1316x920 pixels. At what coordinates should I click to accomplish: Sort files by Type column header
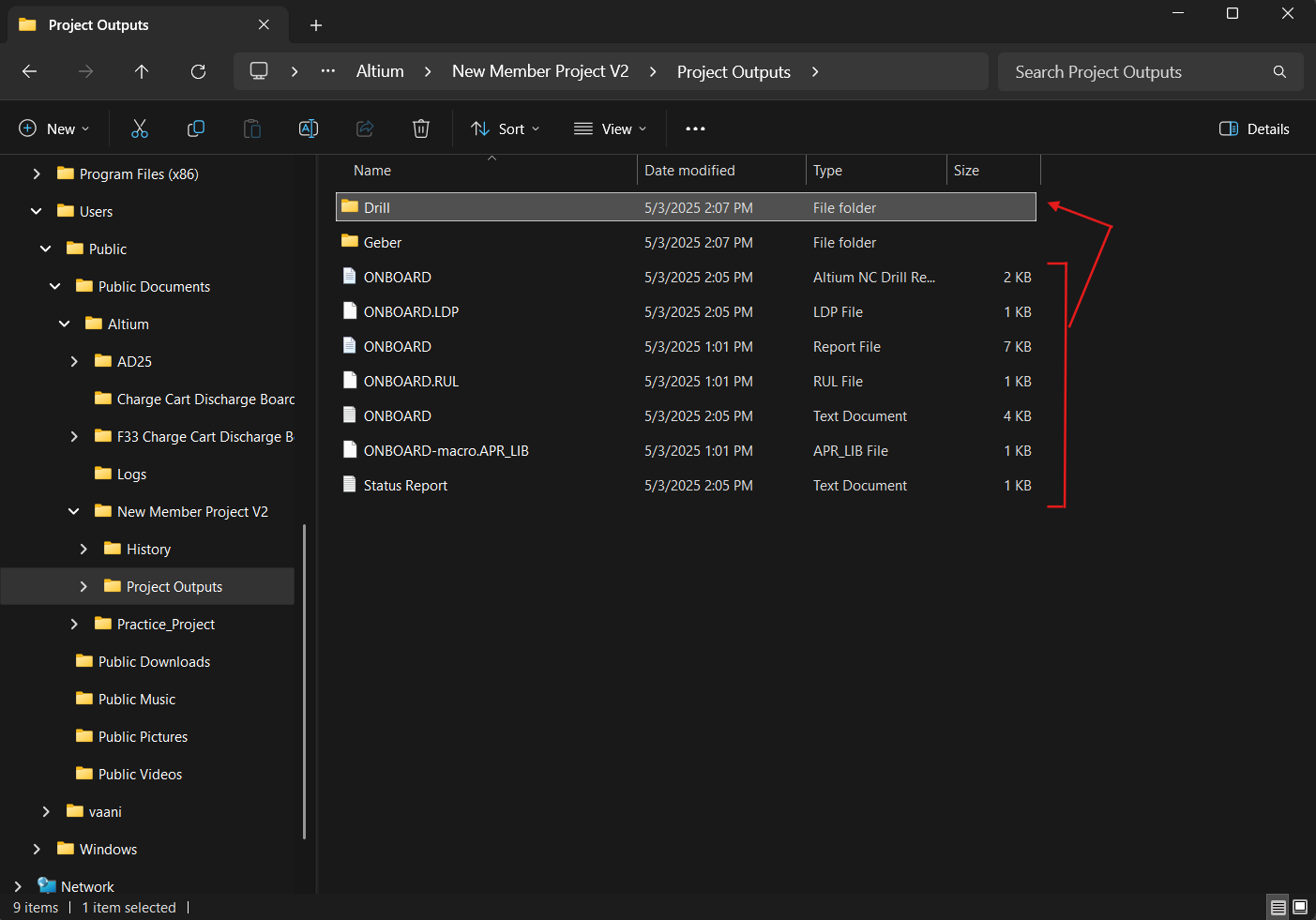876,171
